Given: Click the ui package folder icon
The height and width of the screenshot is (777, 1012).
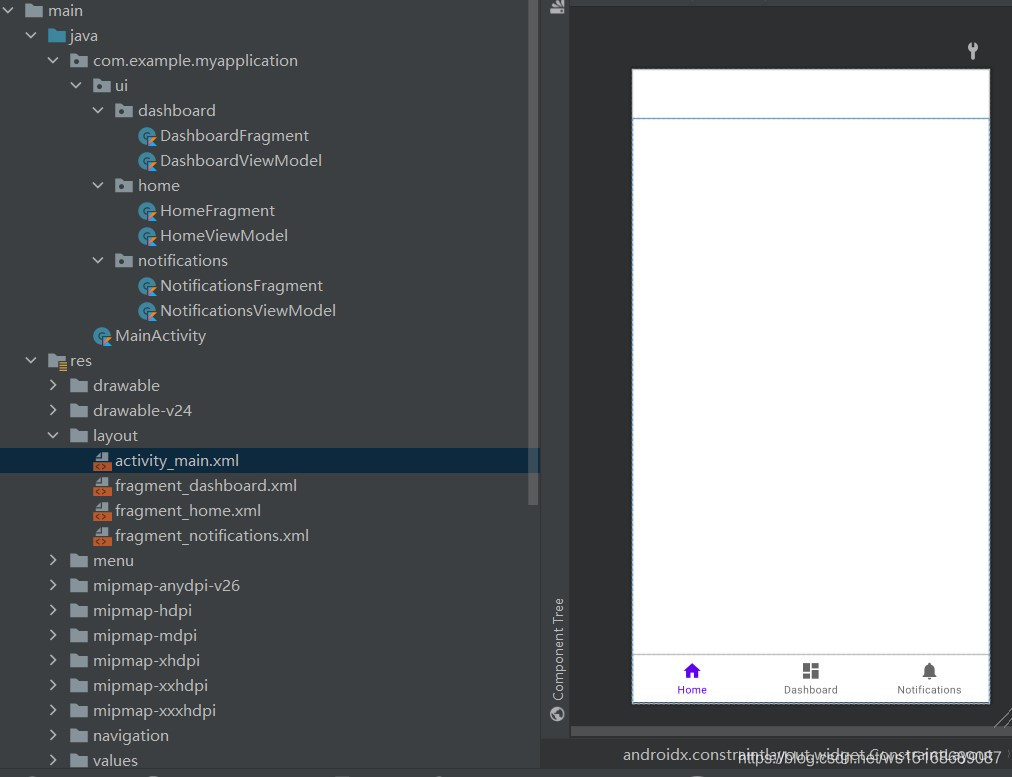Looking at the screenshot, I should (102, 85).
